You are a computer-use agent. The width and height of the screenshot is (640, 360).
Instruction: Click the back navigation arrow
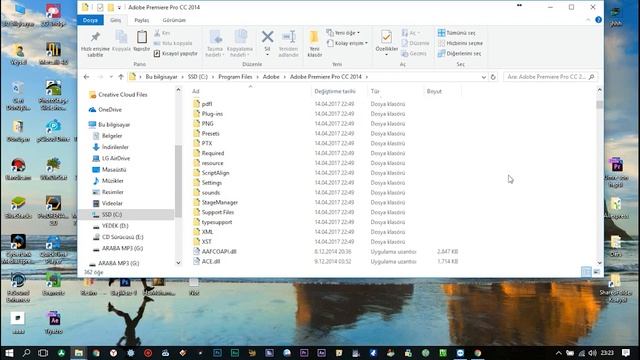click(86, 77)
